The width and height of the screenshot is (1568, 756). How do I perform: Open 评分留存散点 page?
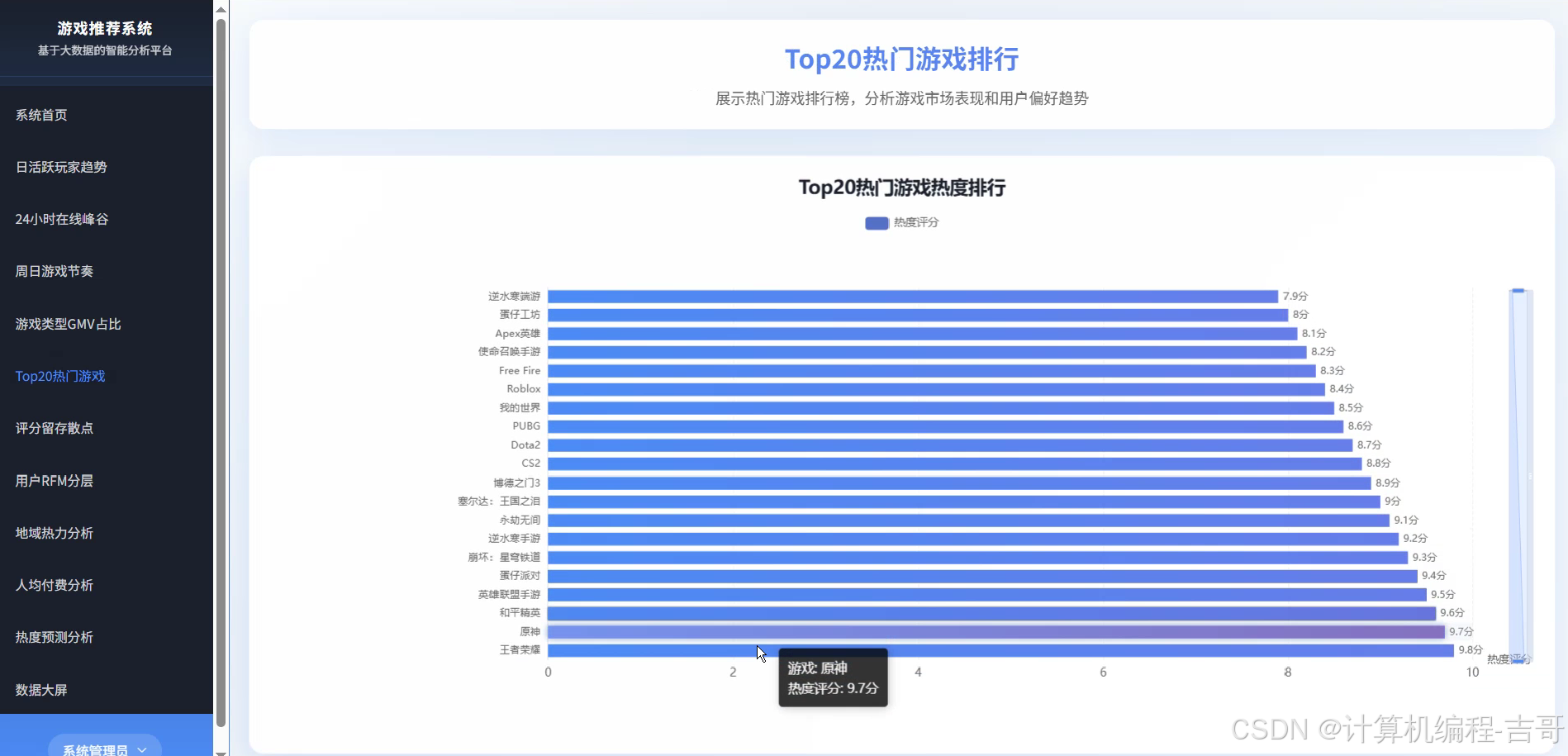55,428
